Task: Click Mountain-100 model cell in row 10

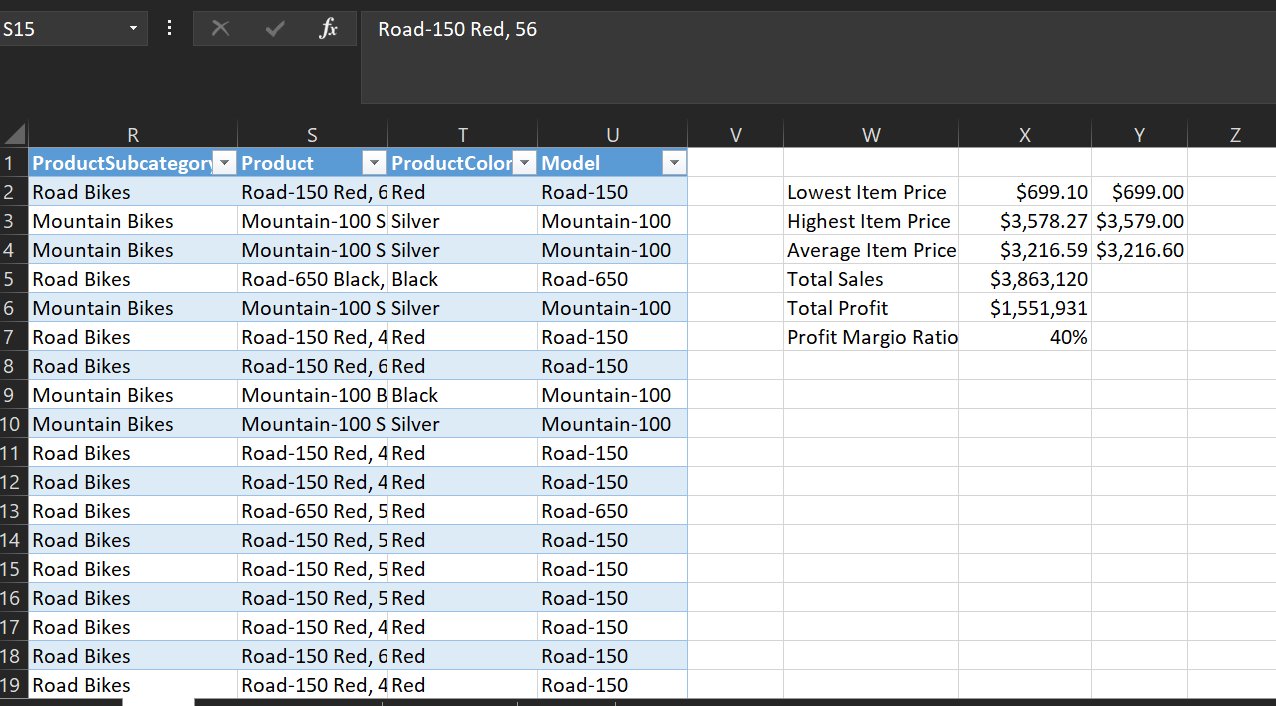Action: click(x=612, y=424)
